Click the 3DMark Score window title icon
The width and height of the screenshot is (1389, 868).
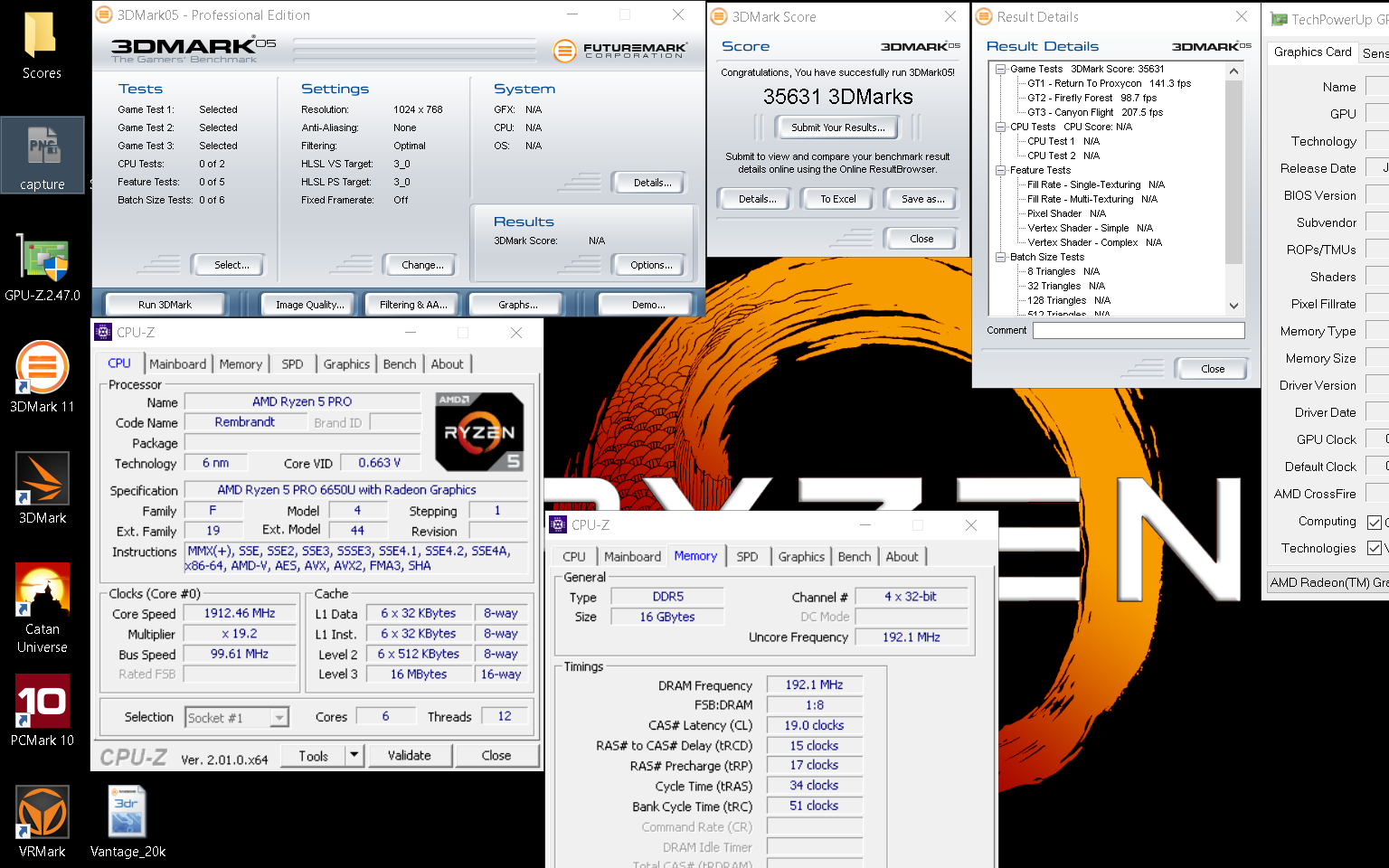719,16
